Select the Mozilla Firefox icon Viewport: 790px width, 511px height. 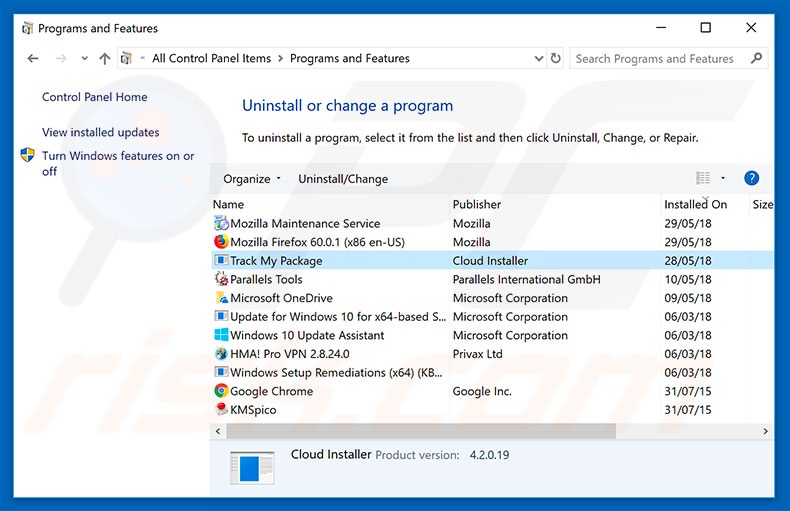coord(221,241)
